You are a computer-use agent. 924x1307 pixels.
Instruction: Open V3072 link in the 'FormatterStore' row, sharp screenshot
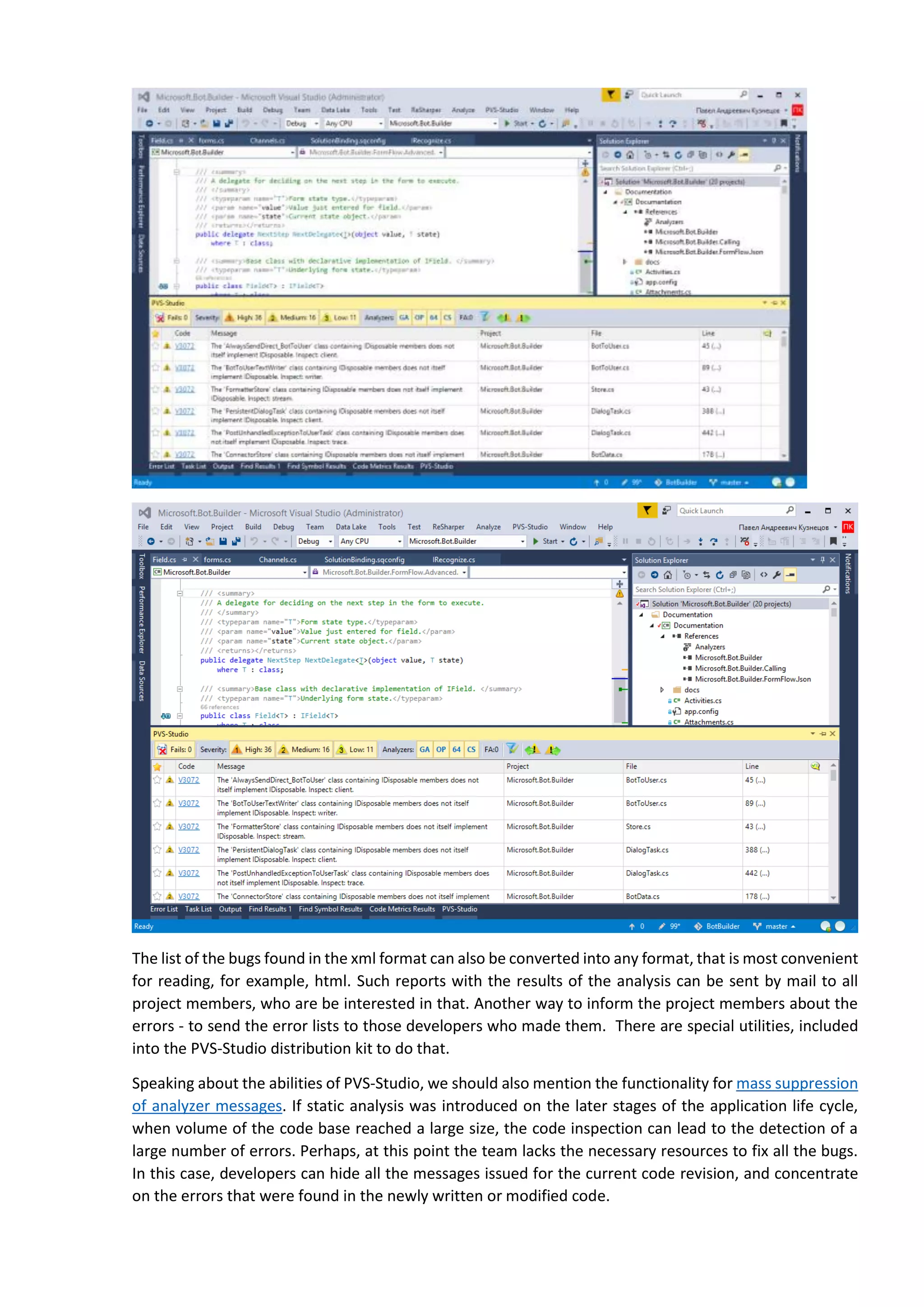[x=188, y=826]
